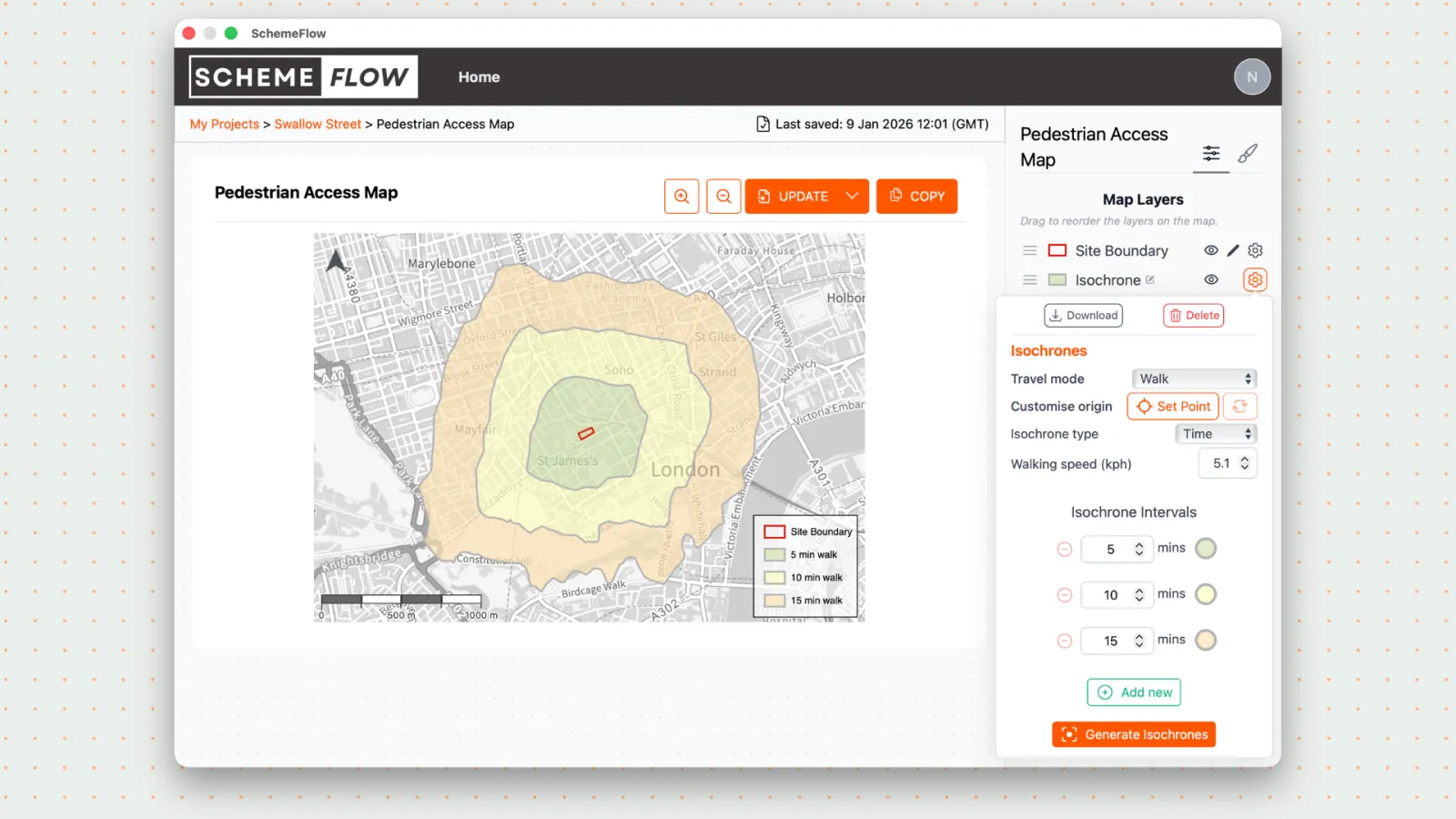The image size is (1456, 819).
Task: Open orange color swatch for 15 mins
Action: point(1206,641)
